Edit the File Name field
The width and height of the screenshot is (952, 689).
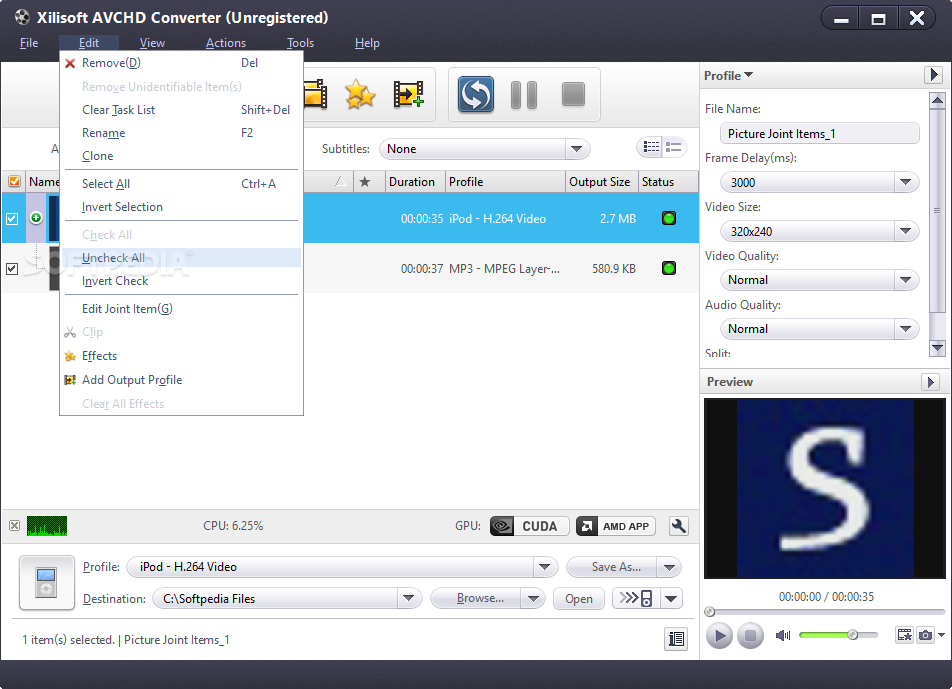(x=819, y=134)
